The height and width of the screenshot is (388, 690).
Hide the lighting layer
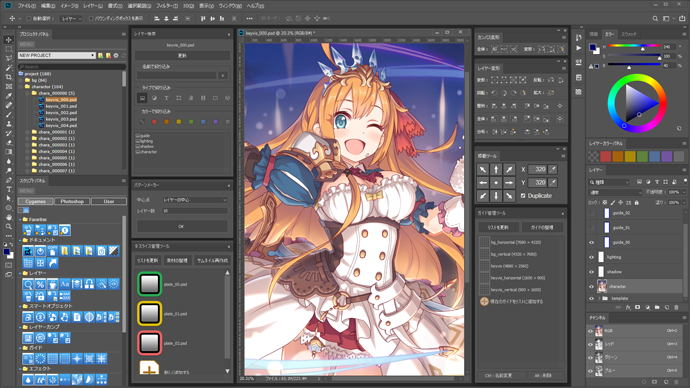591,257
